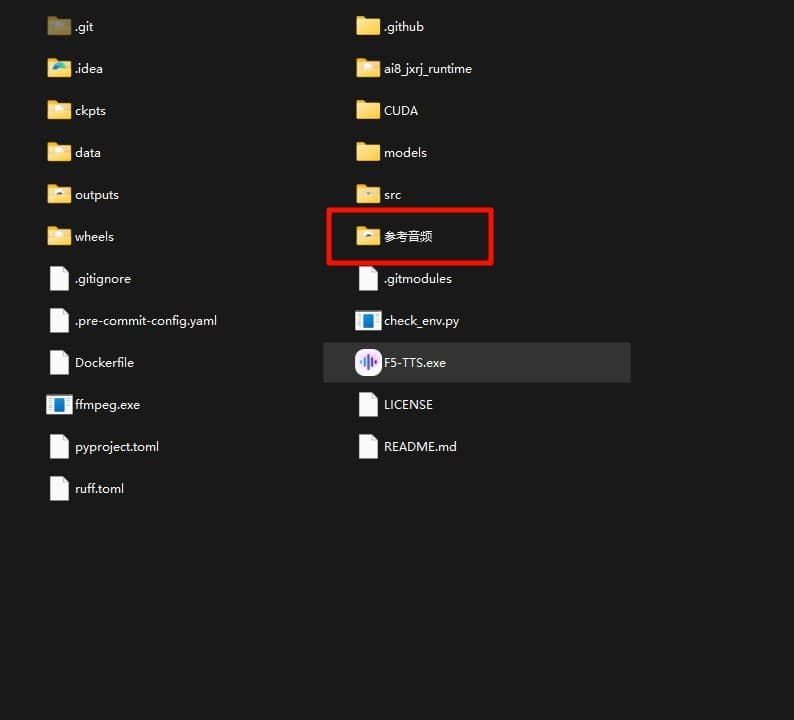
Task: Click the .git hidden folder icon
Action: pyautogui.click(x=59, y=27)
